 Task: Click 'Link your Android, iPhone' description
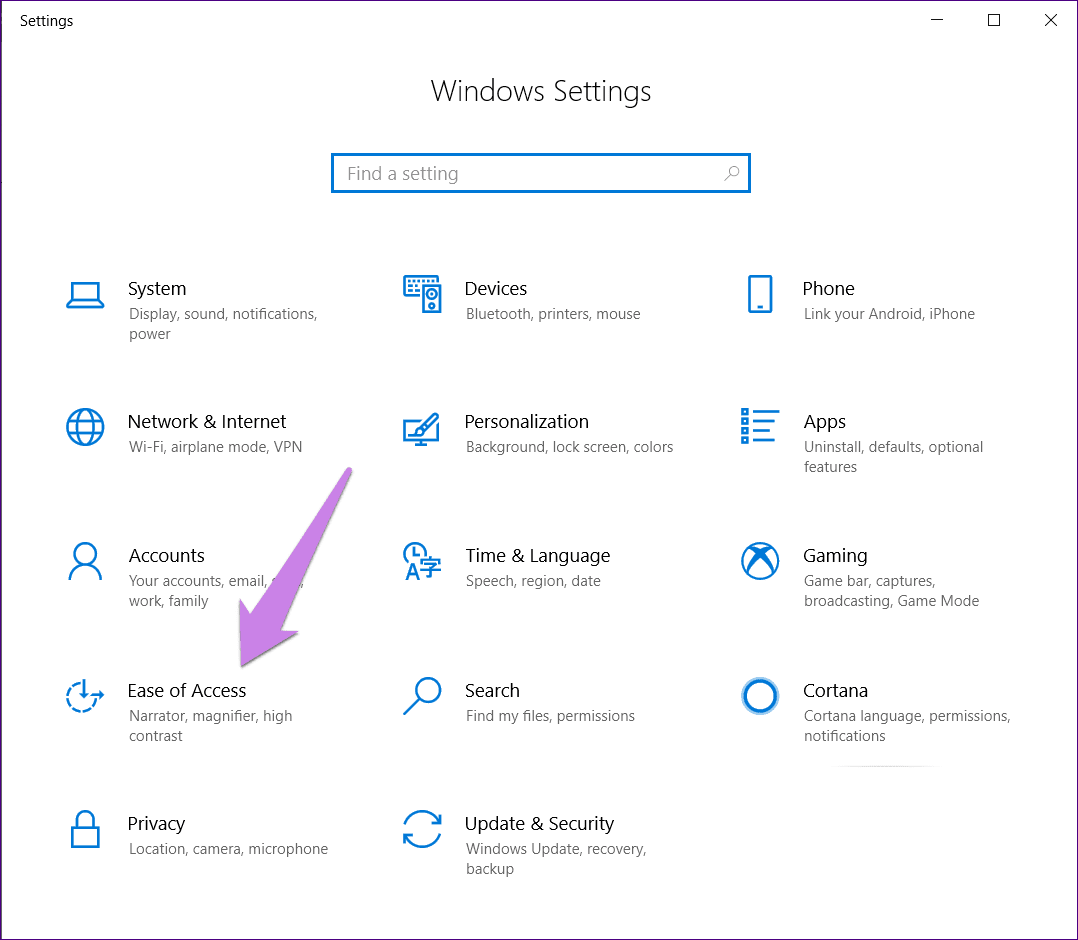coord(889,314)
